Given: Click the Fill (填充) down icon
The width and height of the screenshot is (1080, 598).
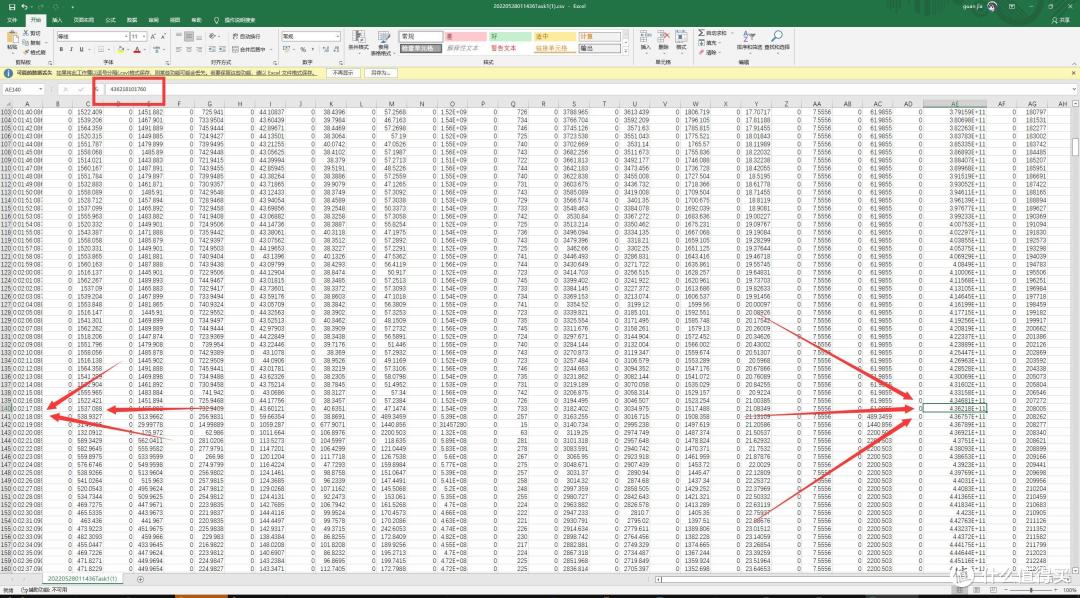Looking at the screenshot, I should click(701, 43).
